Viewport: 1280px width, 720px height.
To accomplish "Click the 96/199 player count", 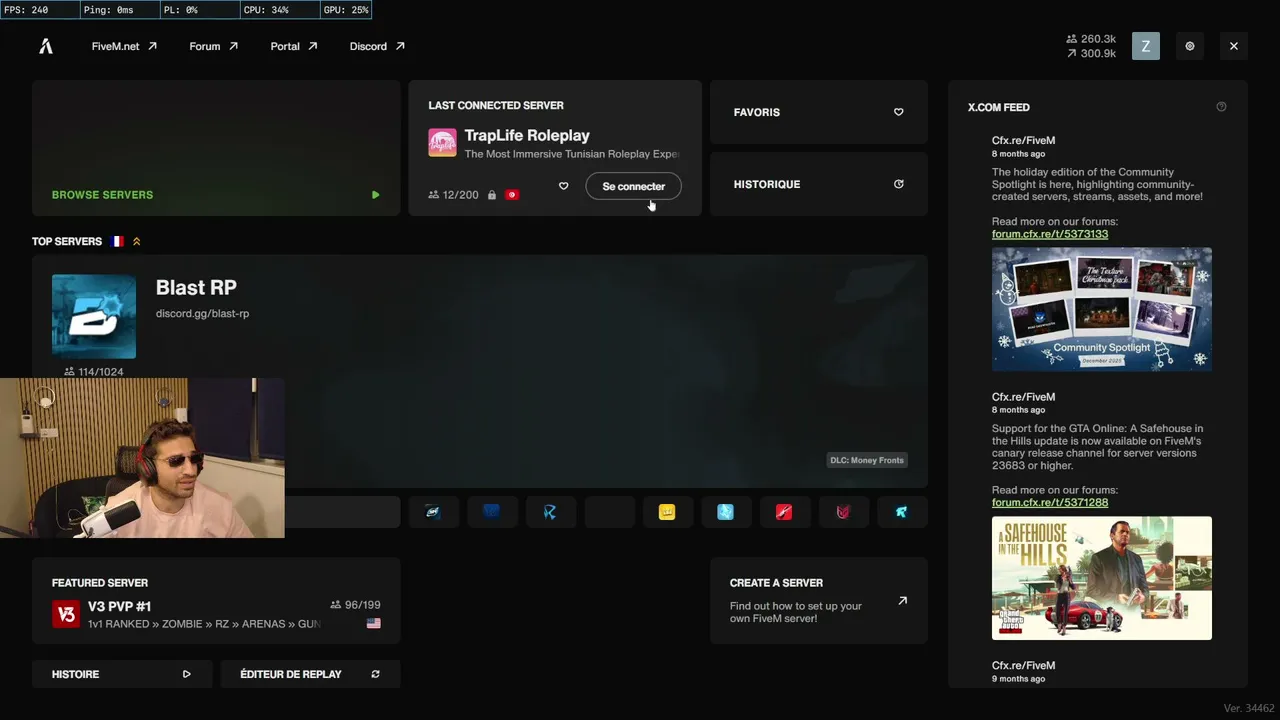I will point(355,605).
